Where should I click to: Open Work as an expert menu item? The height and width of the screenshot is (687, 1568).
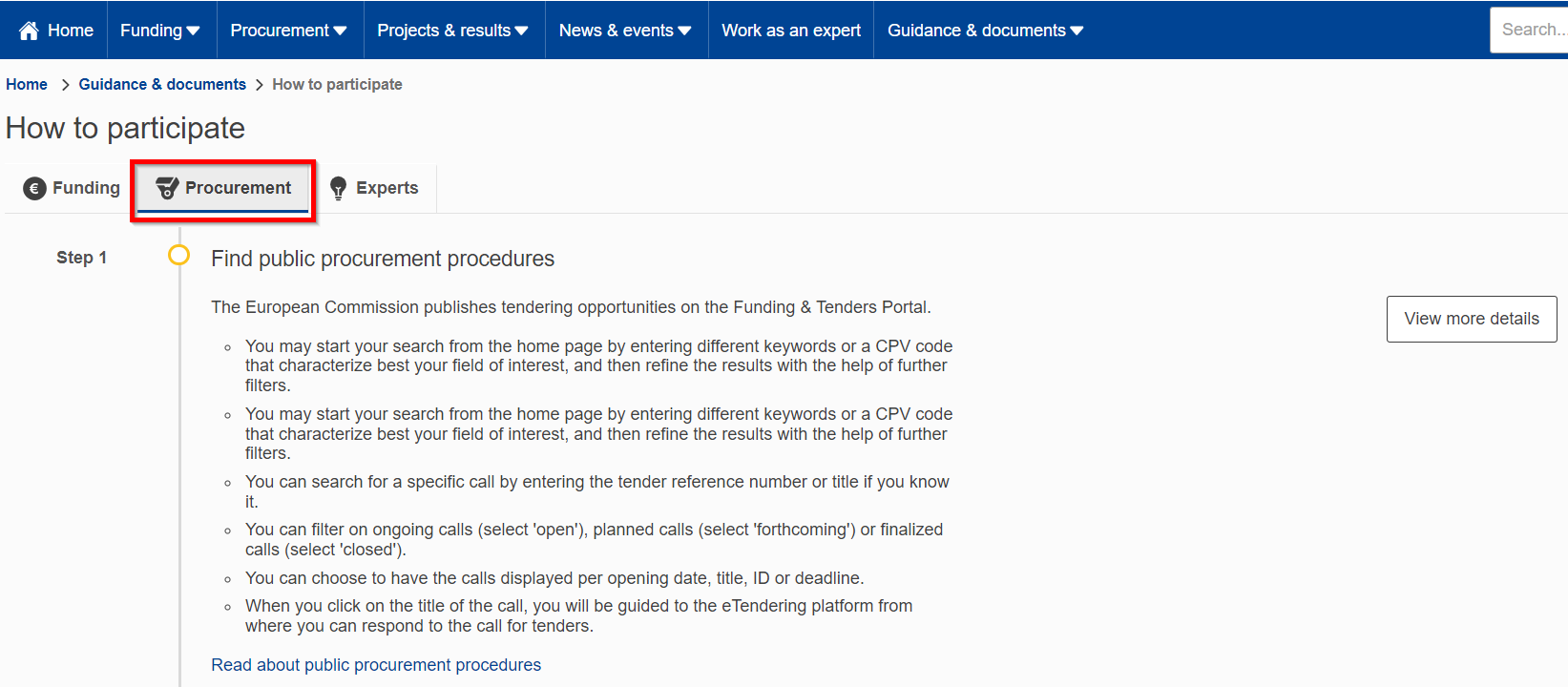[791, 31]
